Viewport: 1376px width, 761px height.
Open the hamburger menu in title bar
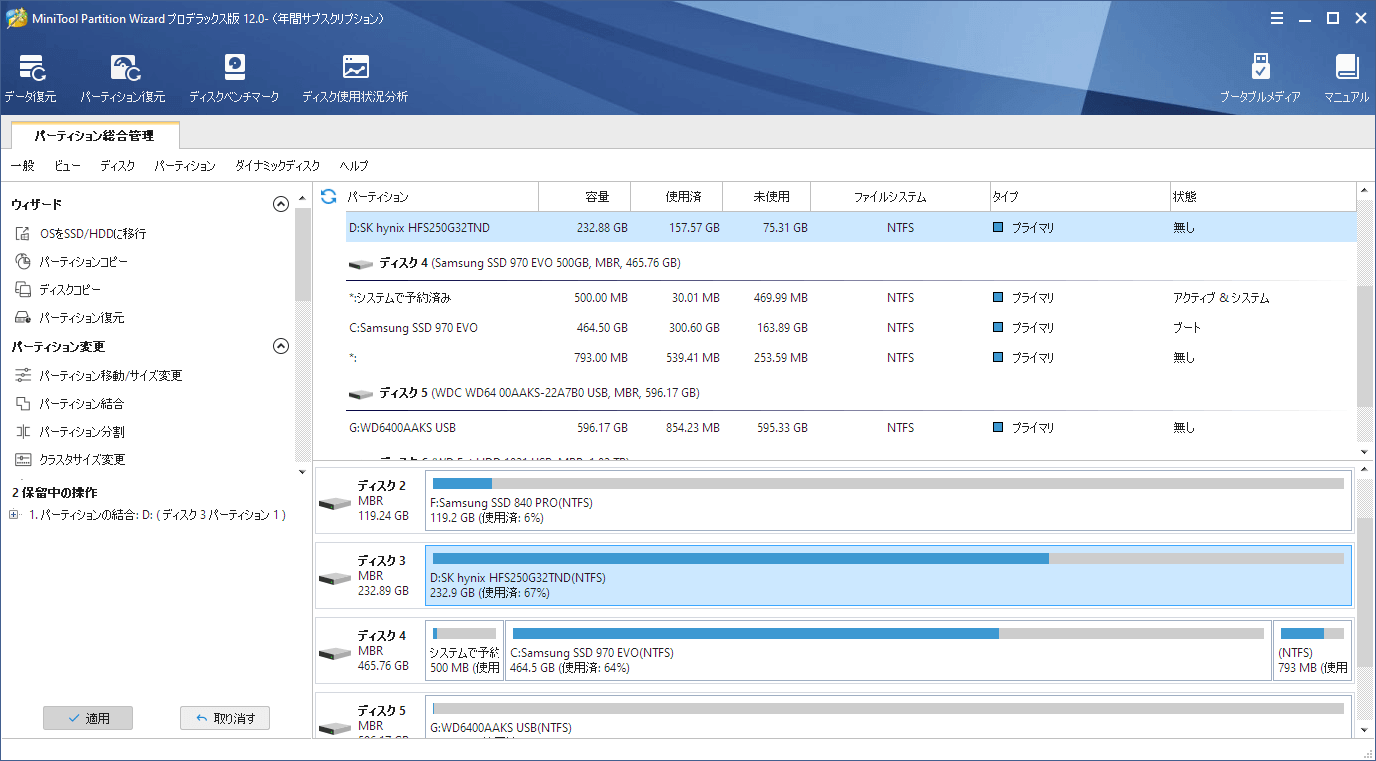(x=1277, y=18)
